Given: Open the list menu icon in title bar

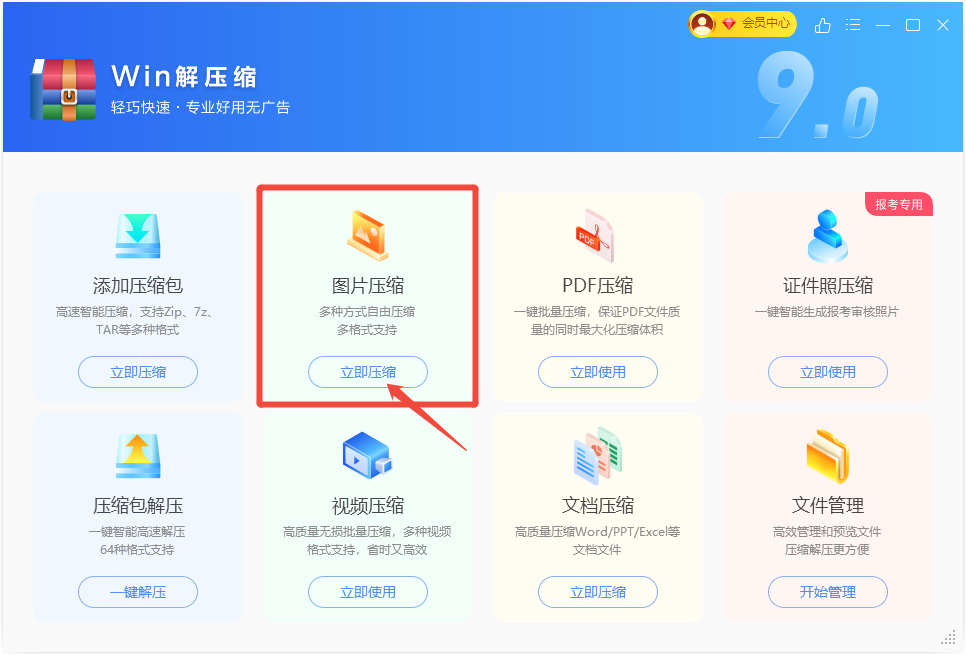Looking at the screenshot, I should [x=853, y=25].
